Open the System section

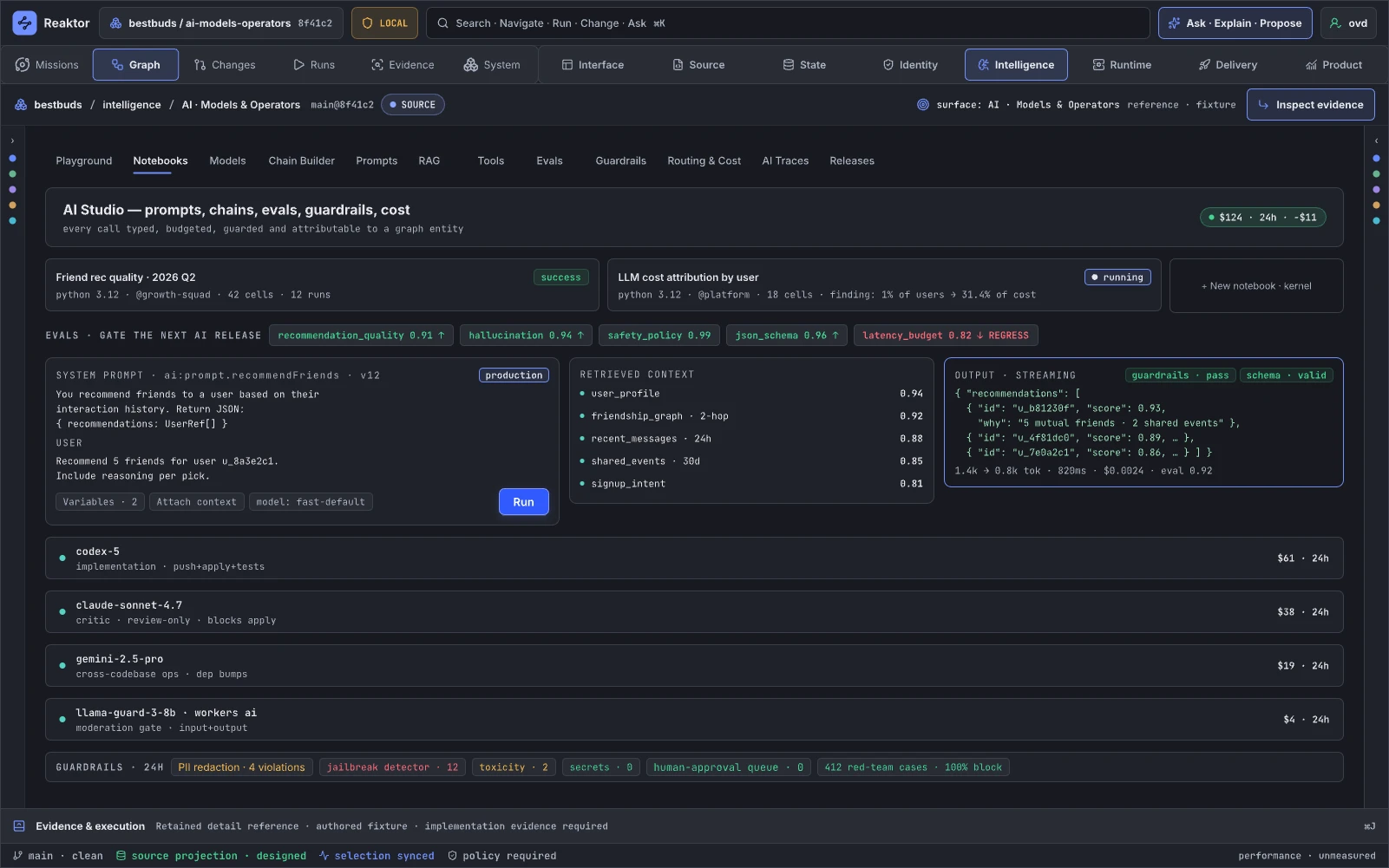click(492, 65)
